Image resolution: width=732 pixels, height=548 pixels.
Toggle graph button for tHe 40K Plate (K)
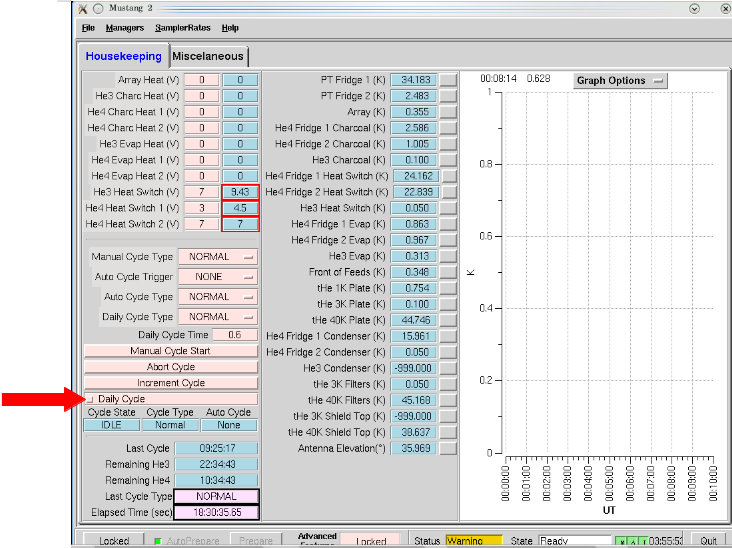coord(448,320)
